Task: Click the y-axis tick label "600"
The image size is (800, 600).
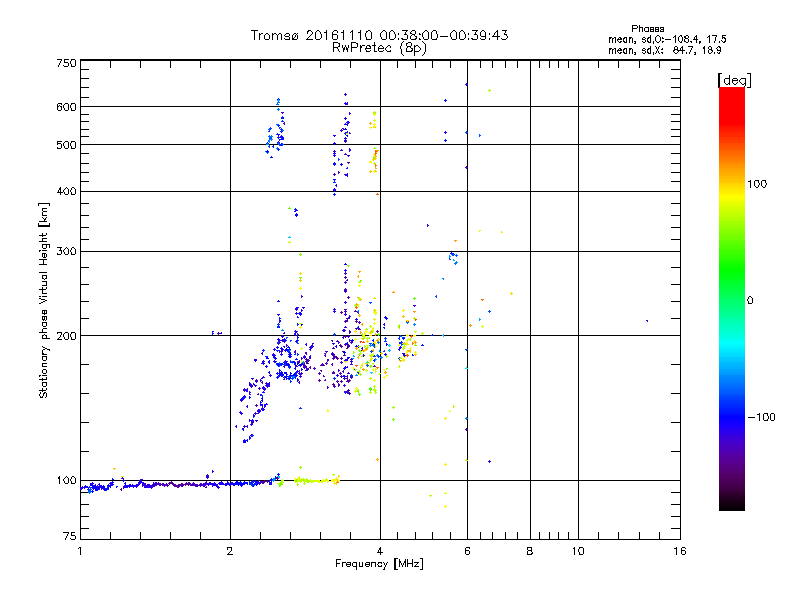Action: coord(66,107)
